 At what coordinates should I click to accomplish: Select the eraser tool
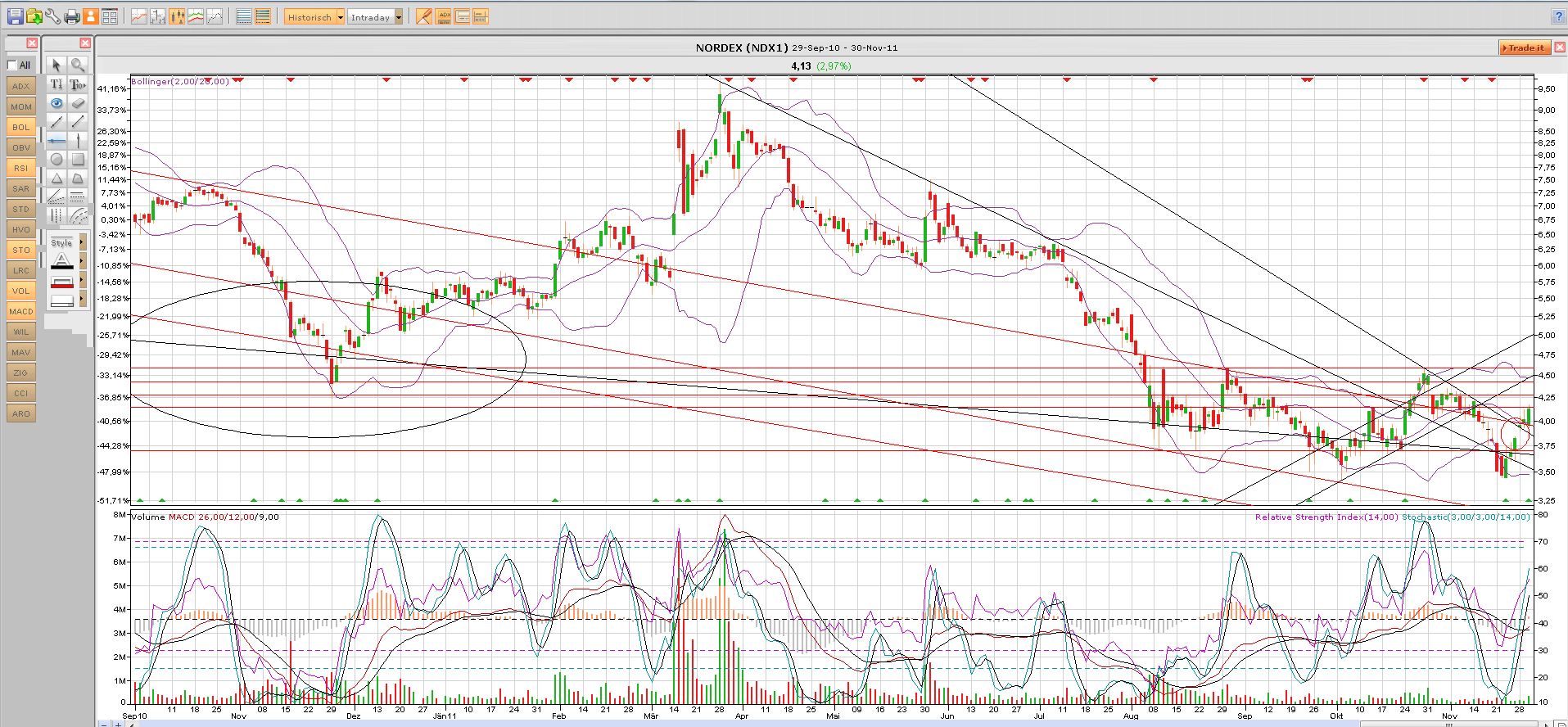[78, 103]
